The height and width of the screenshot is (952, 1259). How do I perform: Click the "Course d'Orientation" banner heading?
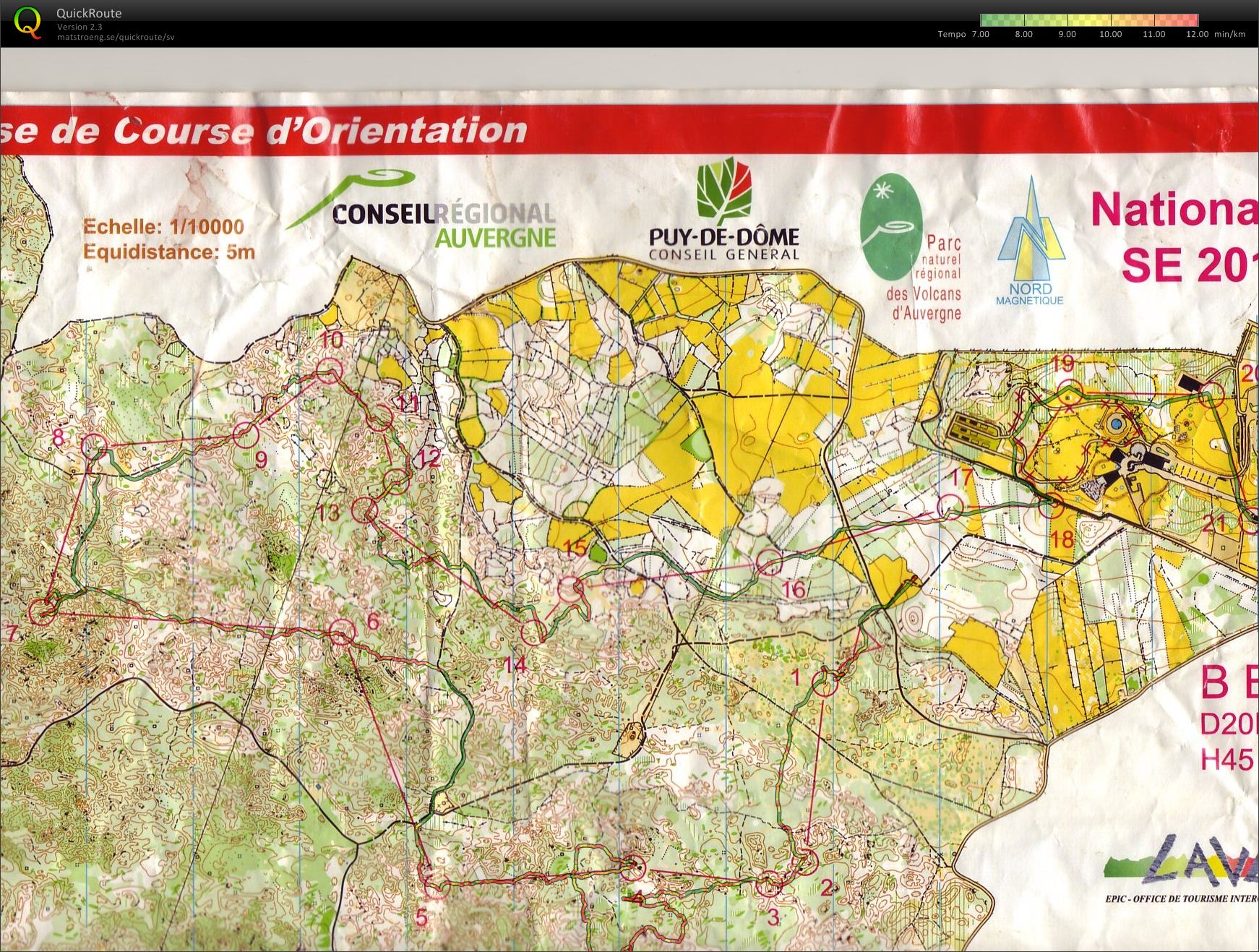pyautogui.click(x=321, y=132)
